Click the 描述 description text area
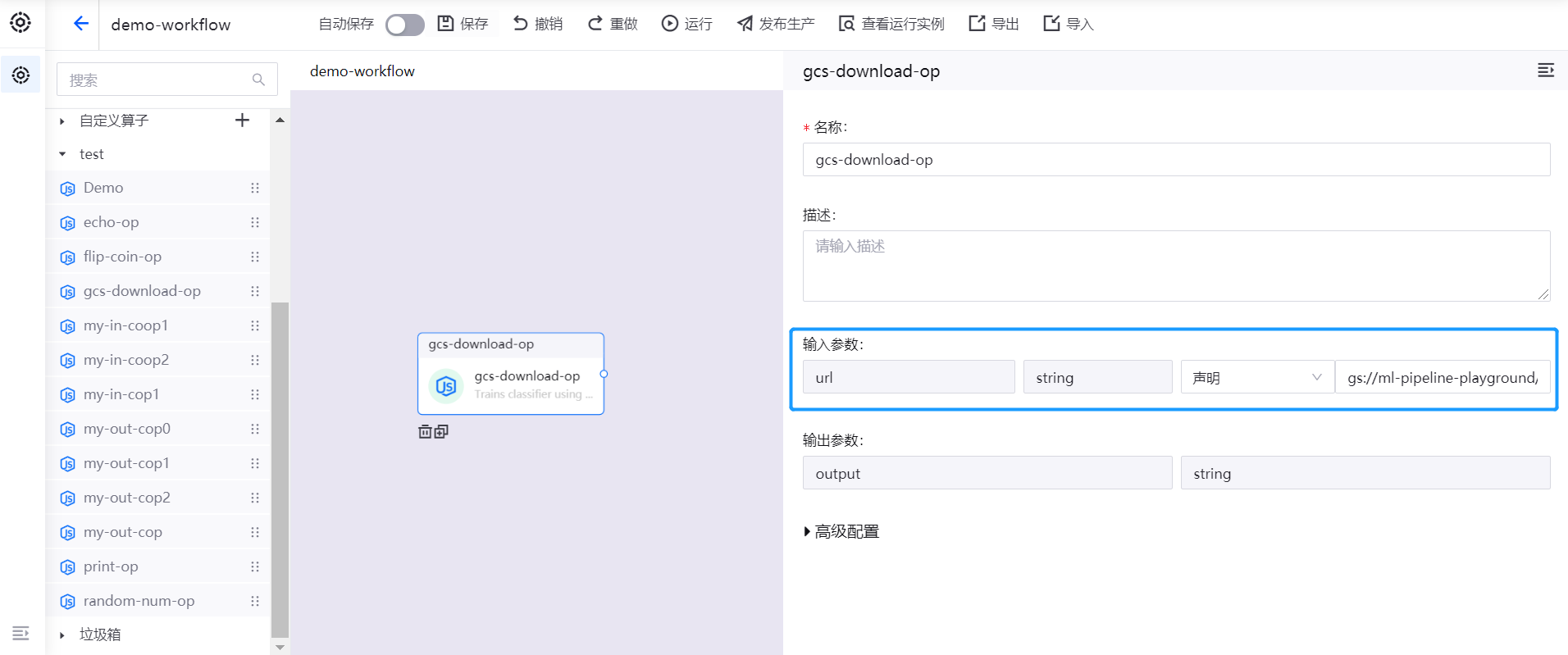Viewport: 1568px width, 655px height. (x=1175, y=266)
